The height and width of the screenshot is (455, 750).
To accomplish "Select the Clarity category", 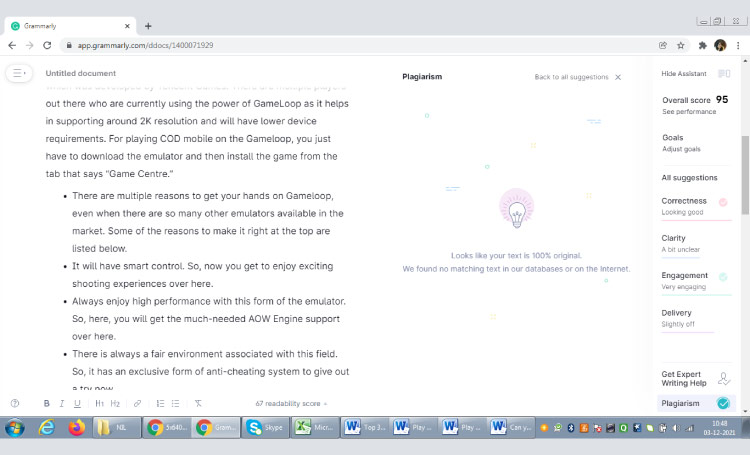I will coord(681,244).
